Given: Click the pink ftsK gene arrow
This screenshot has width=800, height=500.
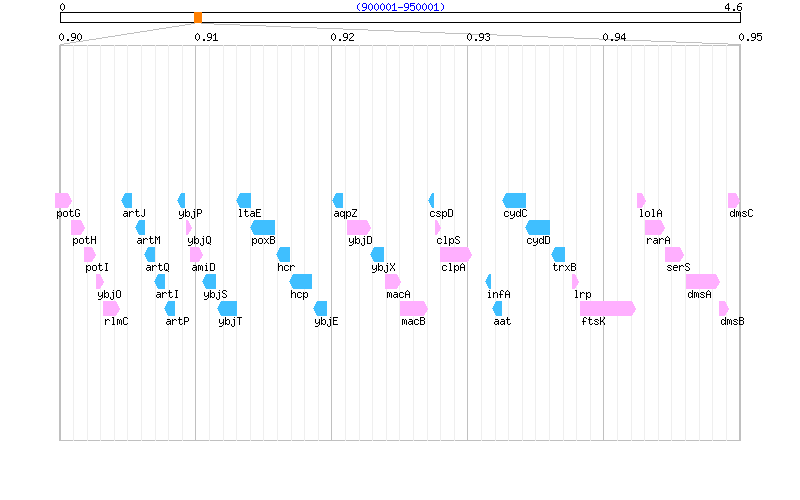Looking at the screenshot, I should [x=607, y=308].
